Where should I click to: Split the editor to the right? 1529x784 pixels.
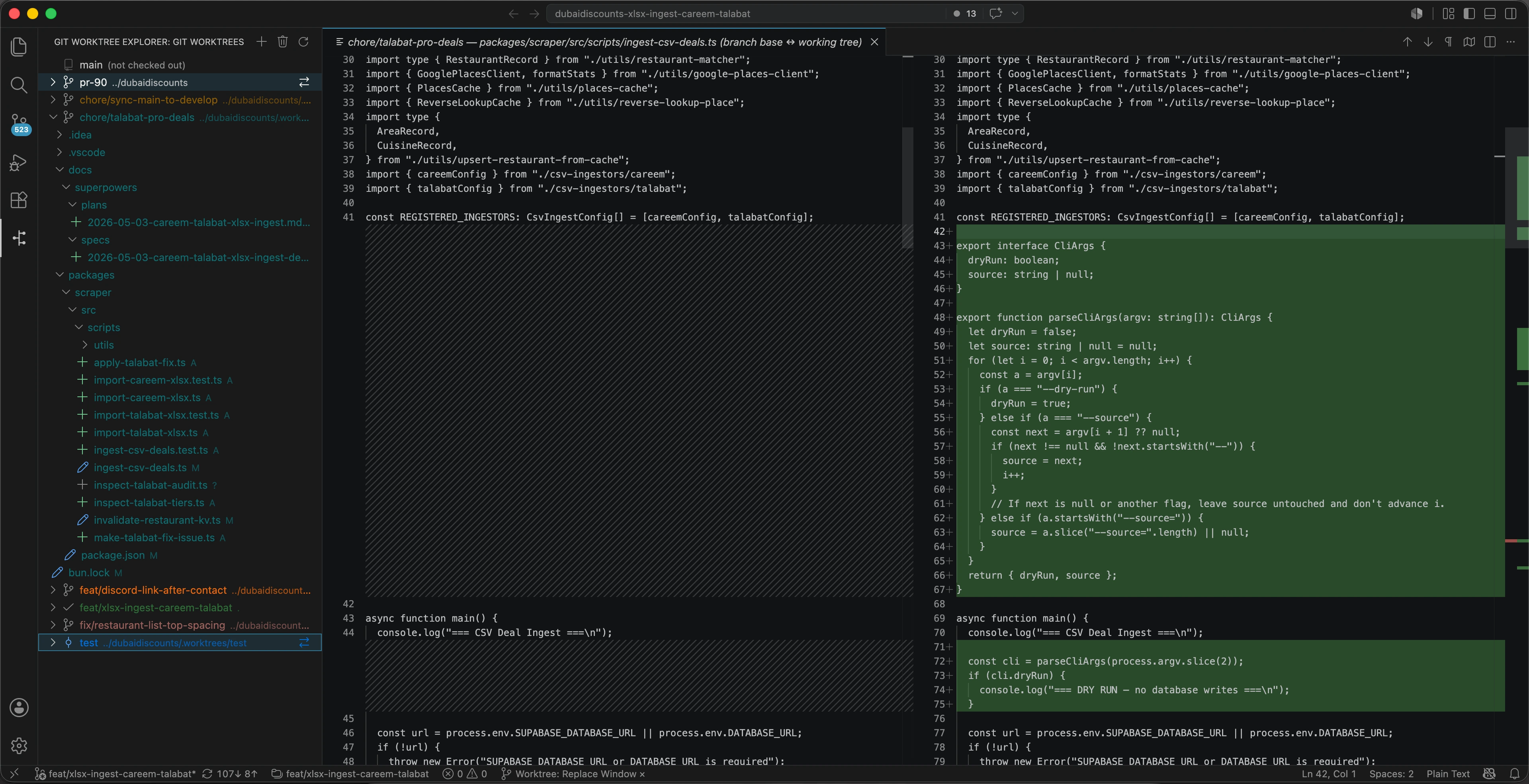point(1490,41)
